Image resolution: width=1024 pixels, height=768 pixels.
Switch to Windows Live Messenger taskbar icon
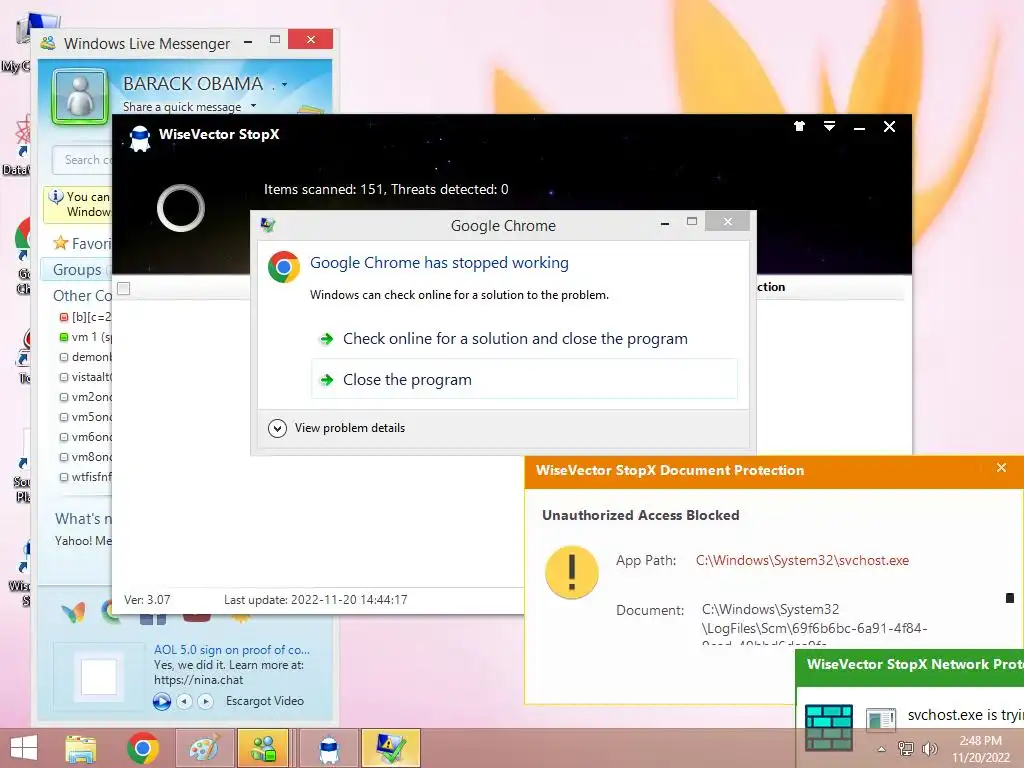click(263, 748)
